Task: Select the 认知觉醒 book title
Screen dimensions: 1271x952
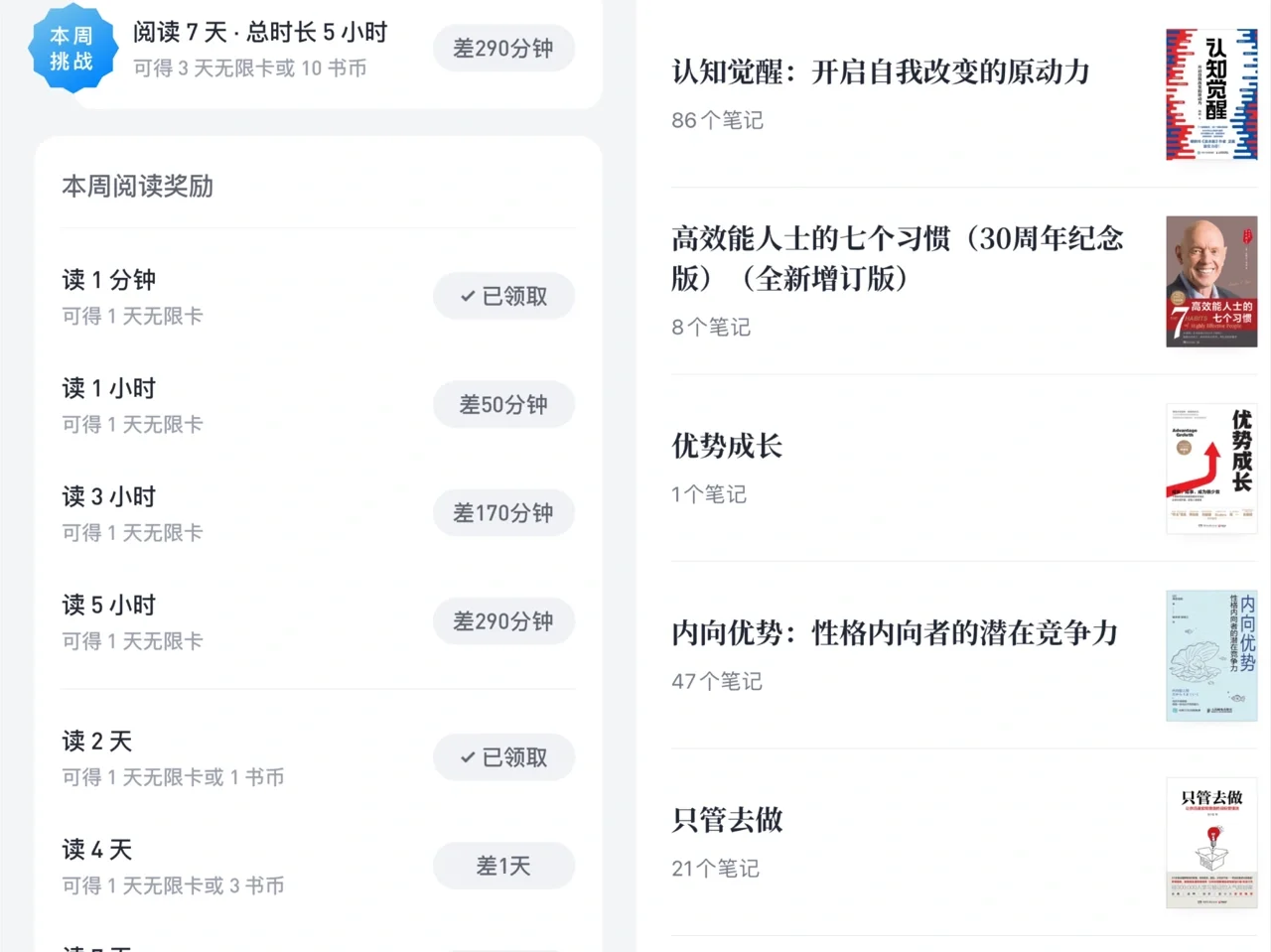Action: tap(880, 71)
